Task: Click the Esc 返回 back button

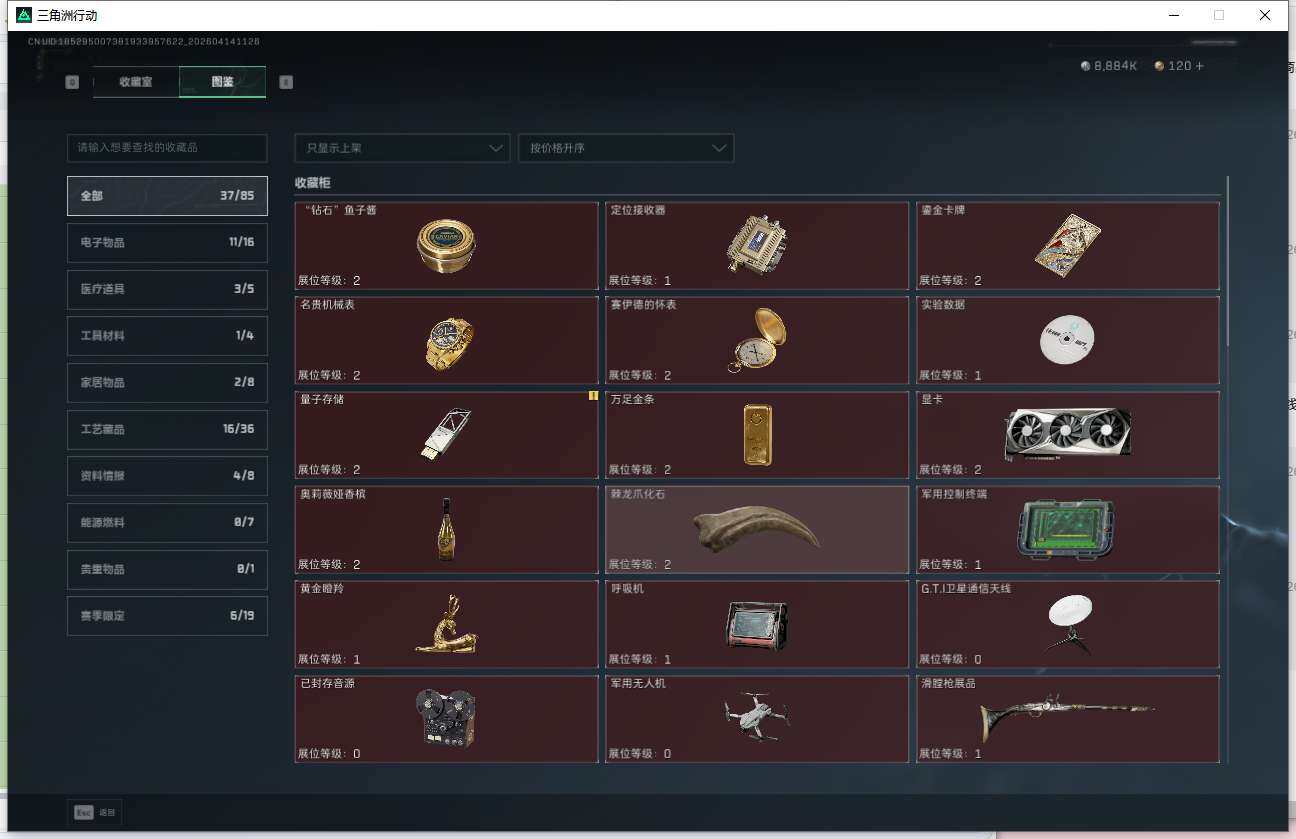Action: [x=95, y=813]
